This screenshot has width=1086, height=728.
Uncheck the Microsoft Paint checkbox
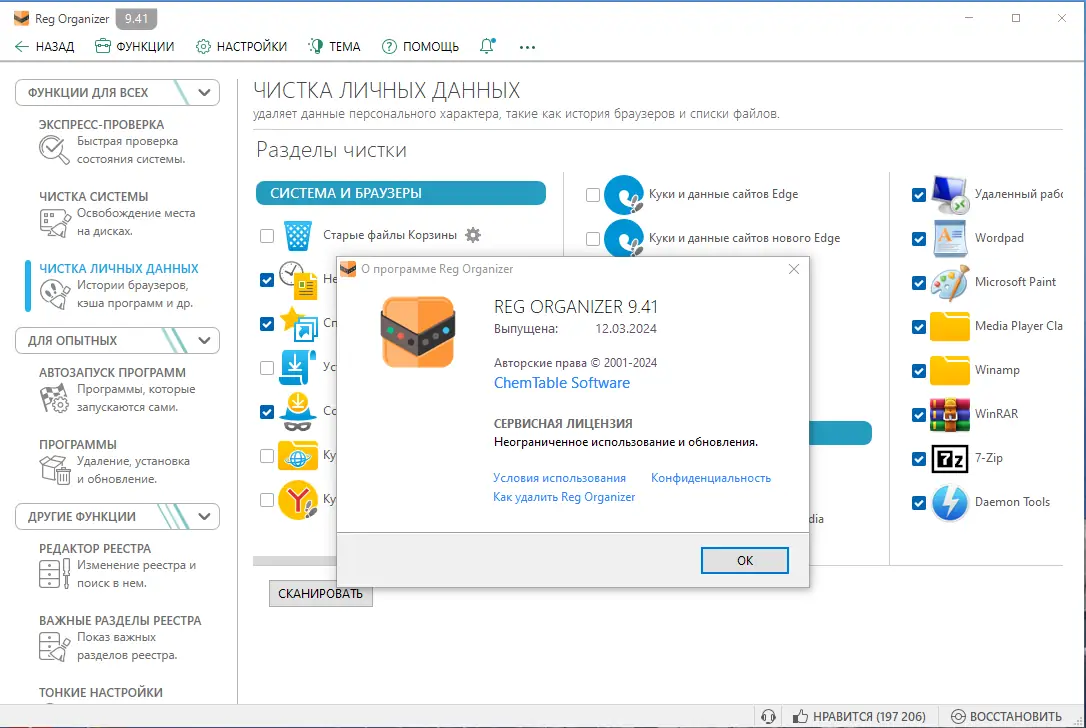[919, 283]
